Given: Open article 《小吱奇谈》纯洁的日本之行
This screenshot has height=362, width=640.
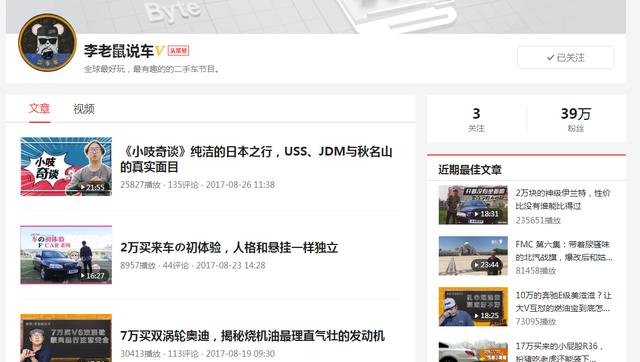Looking at the screenshot, I should point(256,159).
